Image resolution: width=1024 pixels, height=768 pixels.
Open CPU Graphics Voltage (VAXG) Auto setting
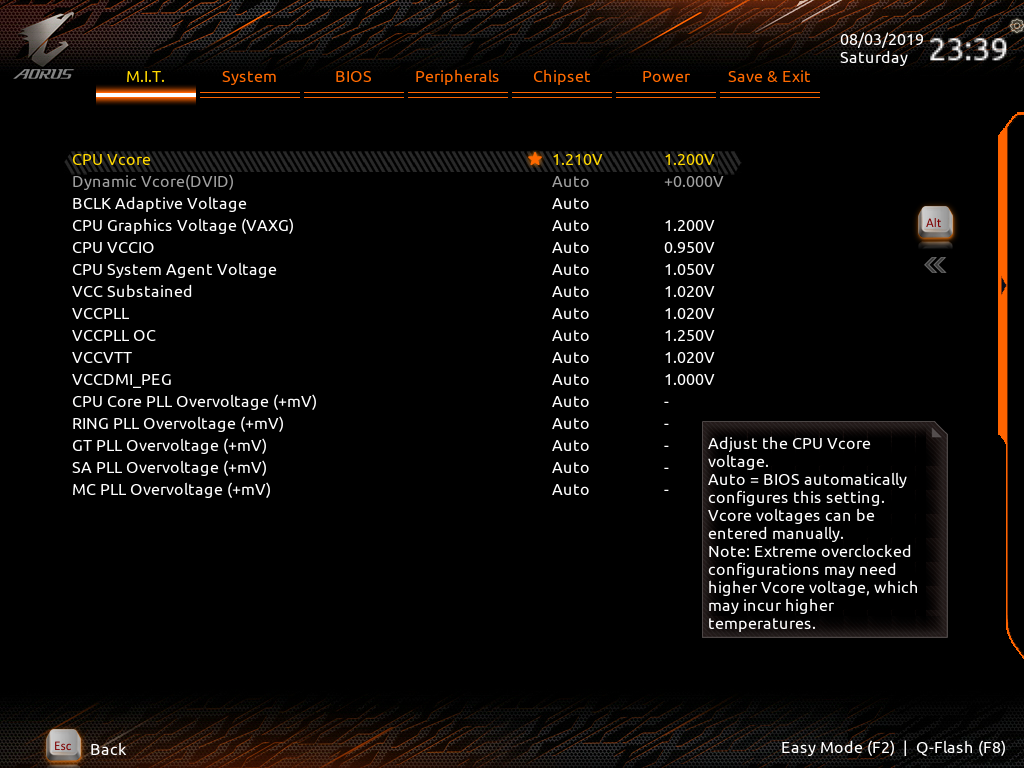point(570,226)
